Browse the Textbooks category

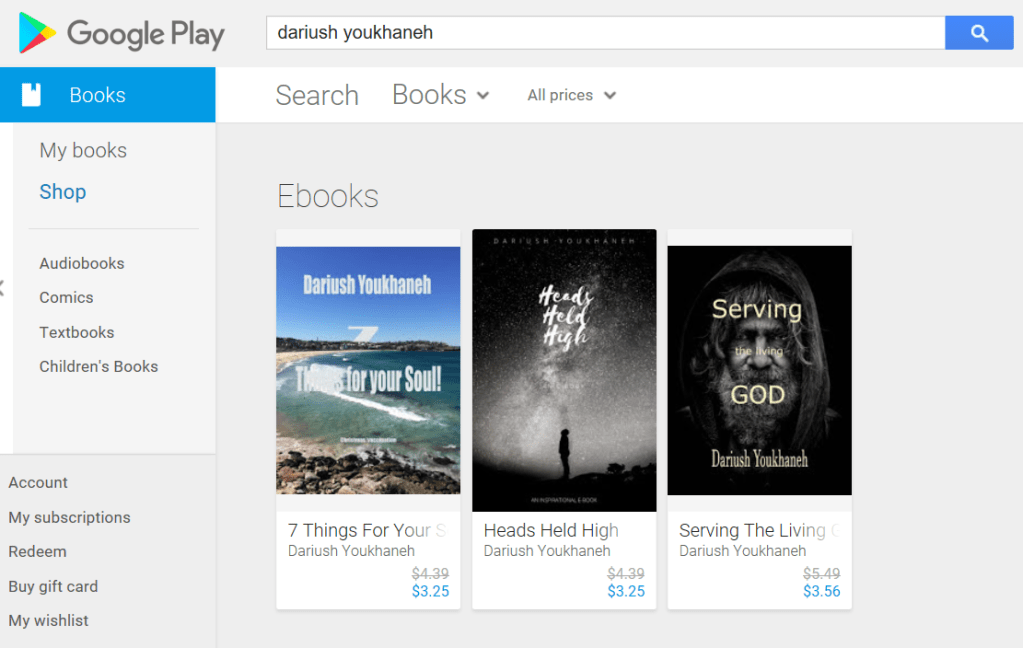(77, 332)
